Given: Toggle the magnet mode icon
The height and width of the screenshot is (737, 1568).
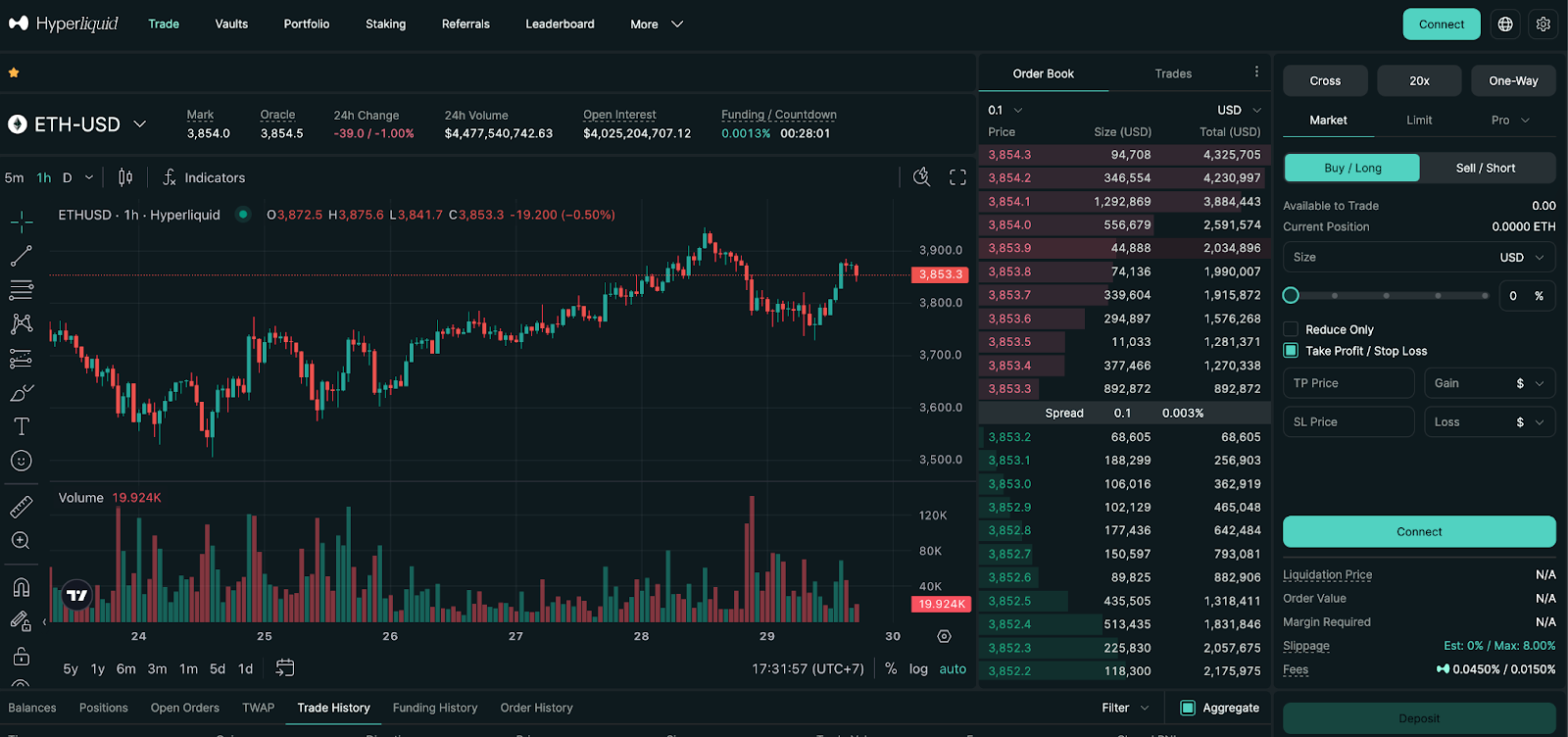Looking at the screenshot, I should coord(22,587).
